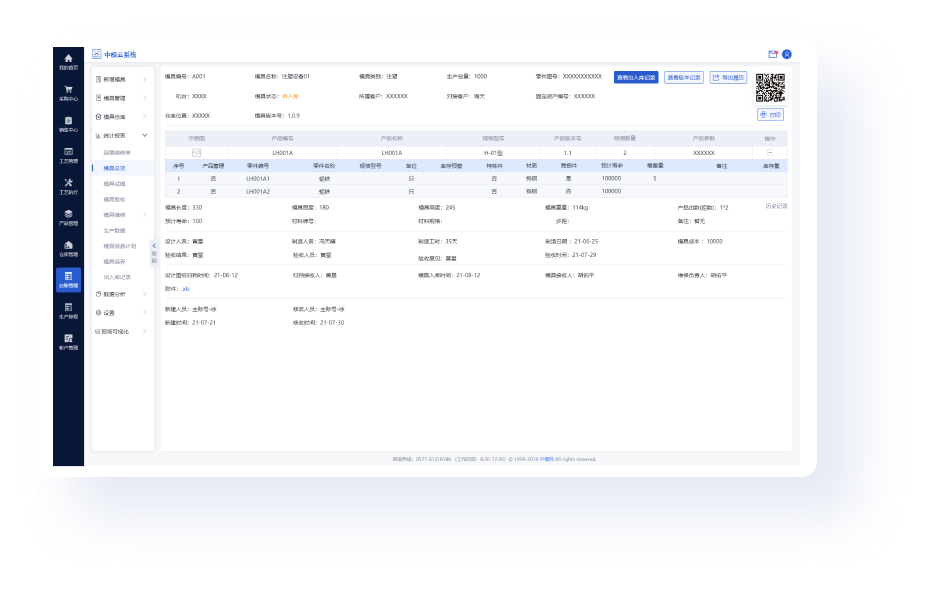Open the user avatar icon
Image resolution: width=930 pixels, height=590 pixels.
coord(786,54)
